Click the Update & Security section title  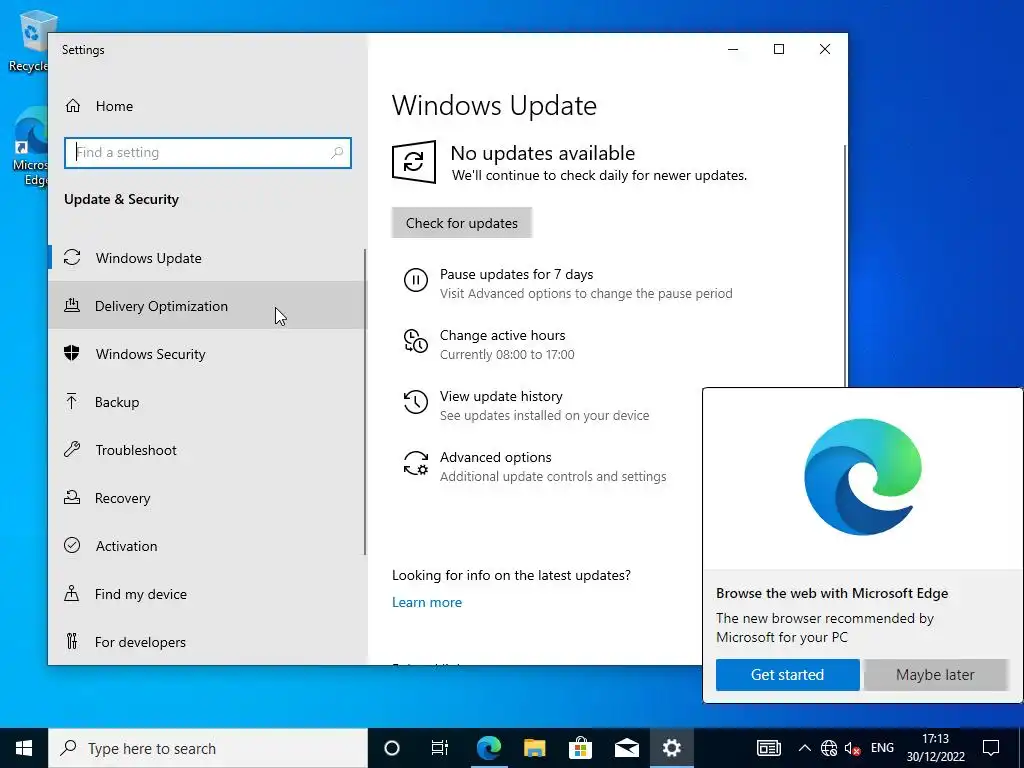tap(121, 199)
